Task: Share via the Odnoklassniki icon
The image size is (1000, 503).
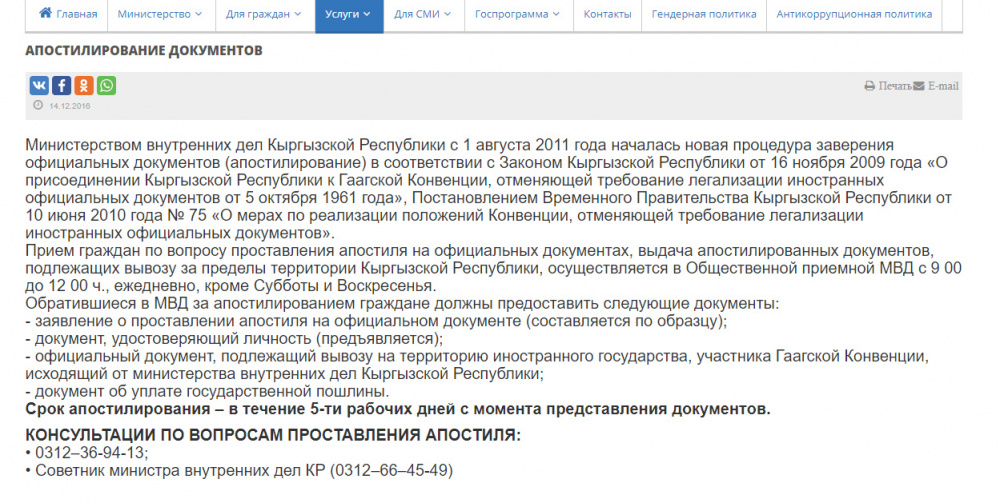Action: [83, 86]
